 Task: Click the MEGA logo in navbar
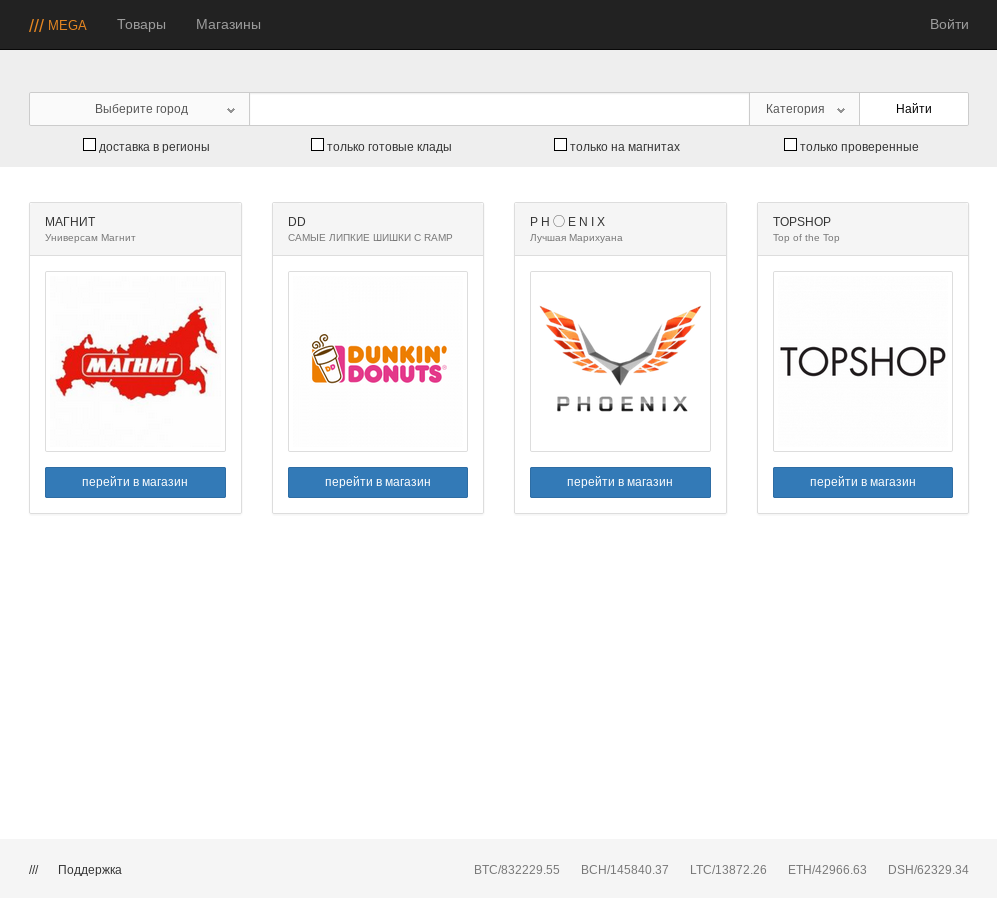(x=58, y=25)
